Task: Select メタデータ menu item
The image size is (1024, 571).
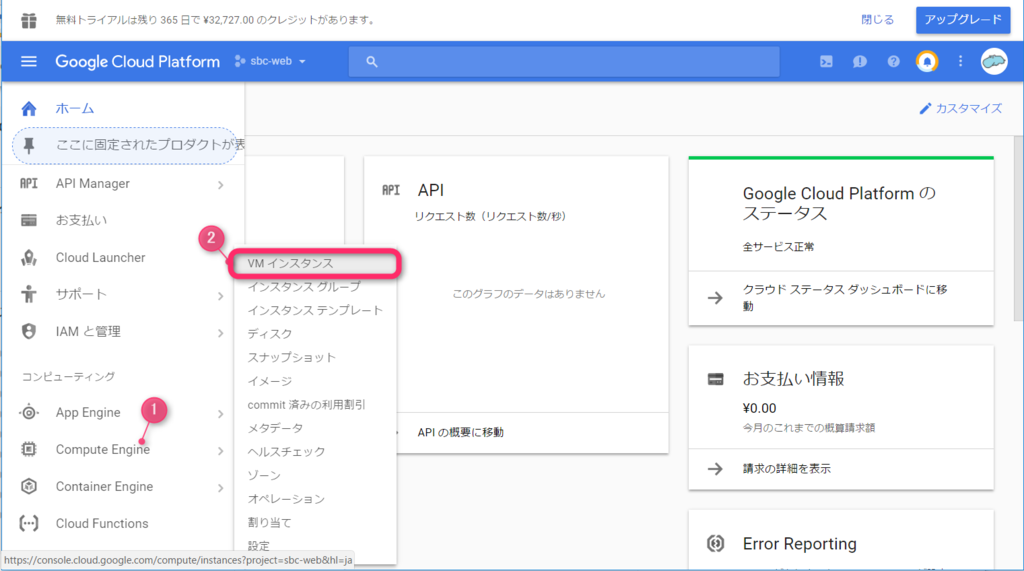Action: tap(315, 428)
